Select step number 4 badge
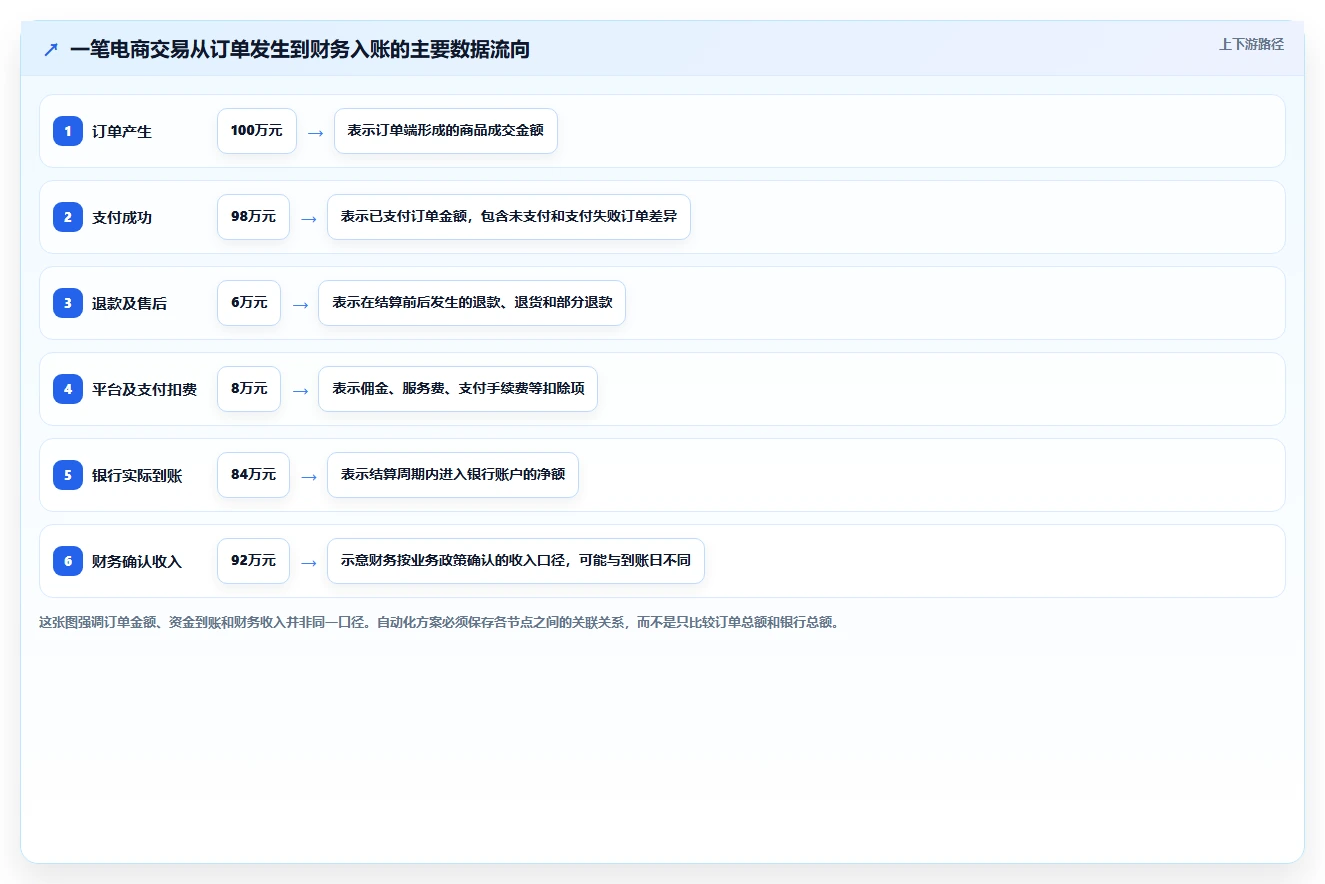Image resolution: width=1325 pixels, height=884 pixels. [x=68, y=389]
